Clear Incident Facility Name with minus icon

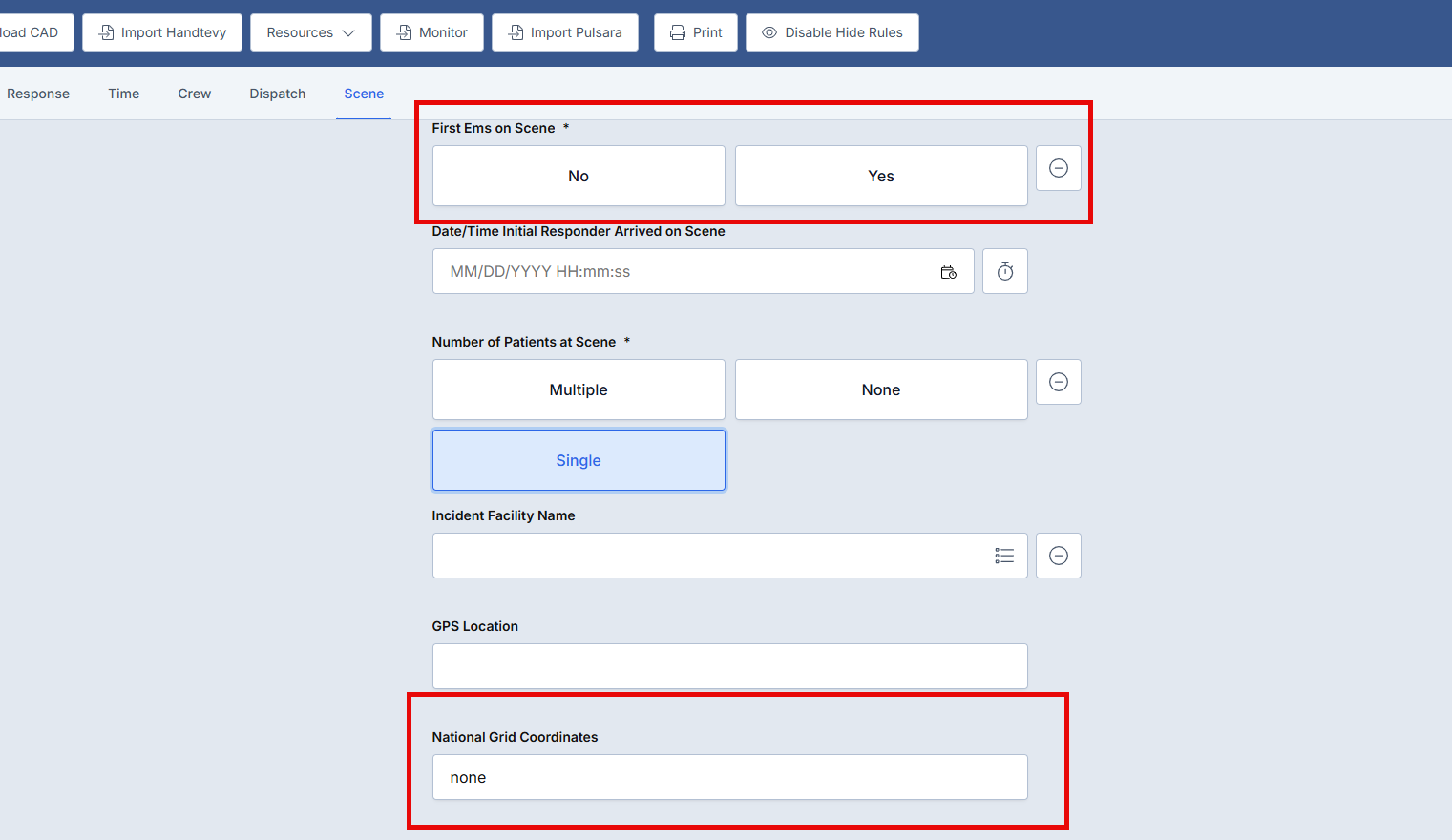[1058, 556]
